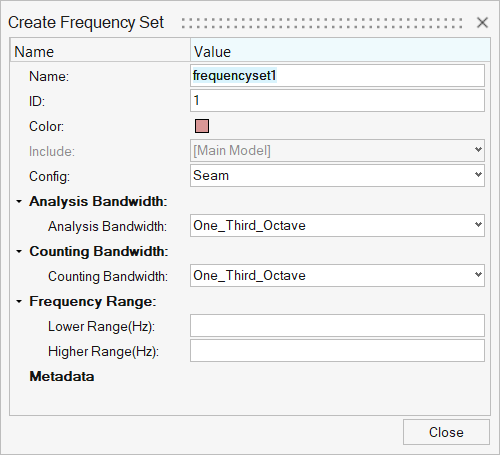
Task: Open the Counting Bandwidth dropdown
Action: [337, 276]
